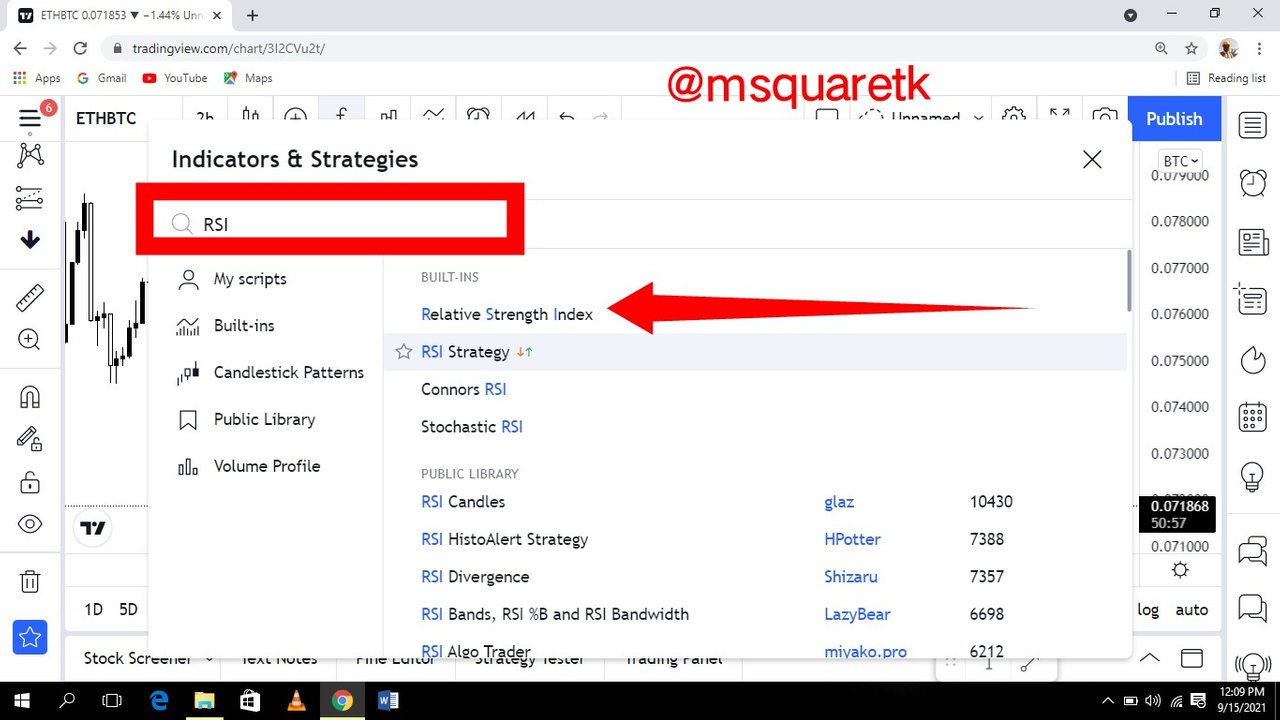The height and width of the screenshot is (720, 1280).
Task: Add RSI Divergence script
Action: [475, 577]
